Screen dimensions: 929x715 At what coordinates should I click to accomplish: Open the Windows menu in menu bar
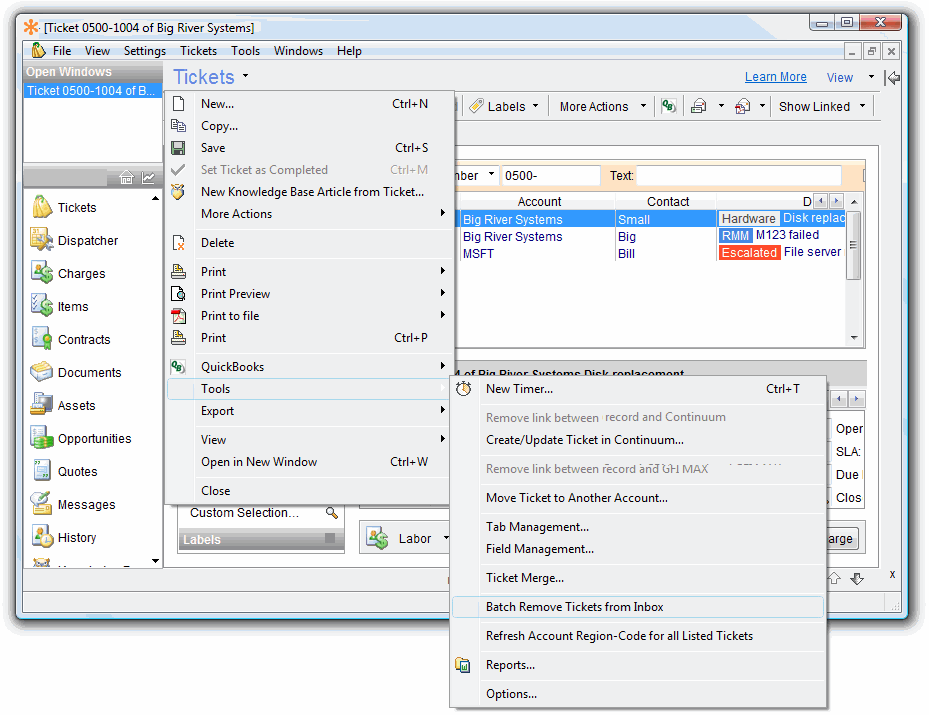point(298,51)
